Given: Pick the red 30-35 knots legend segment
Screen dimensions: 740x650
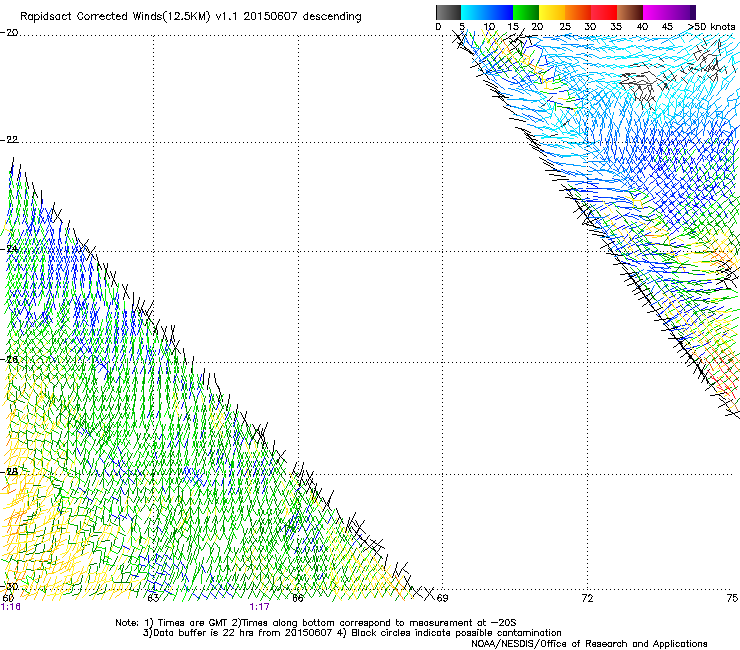Looking at the screenshot, I should coord(604,12).
